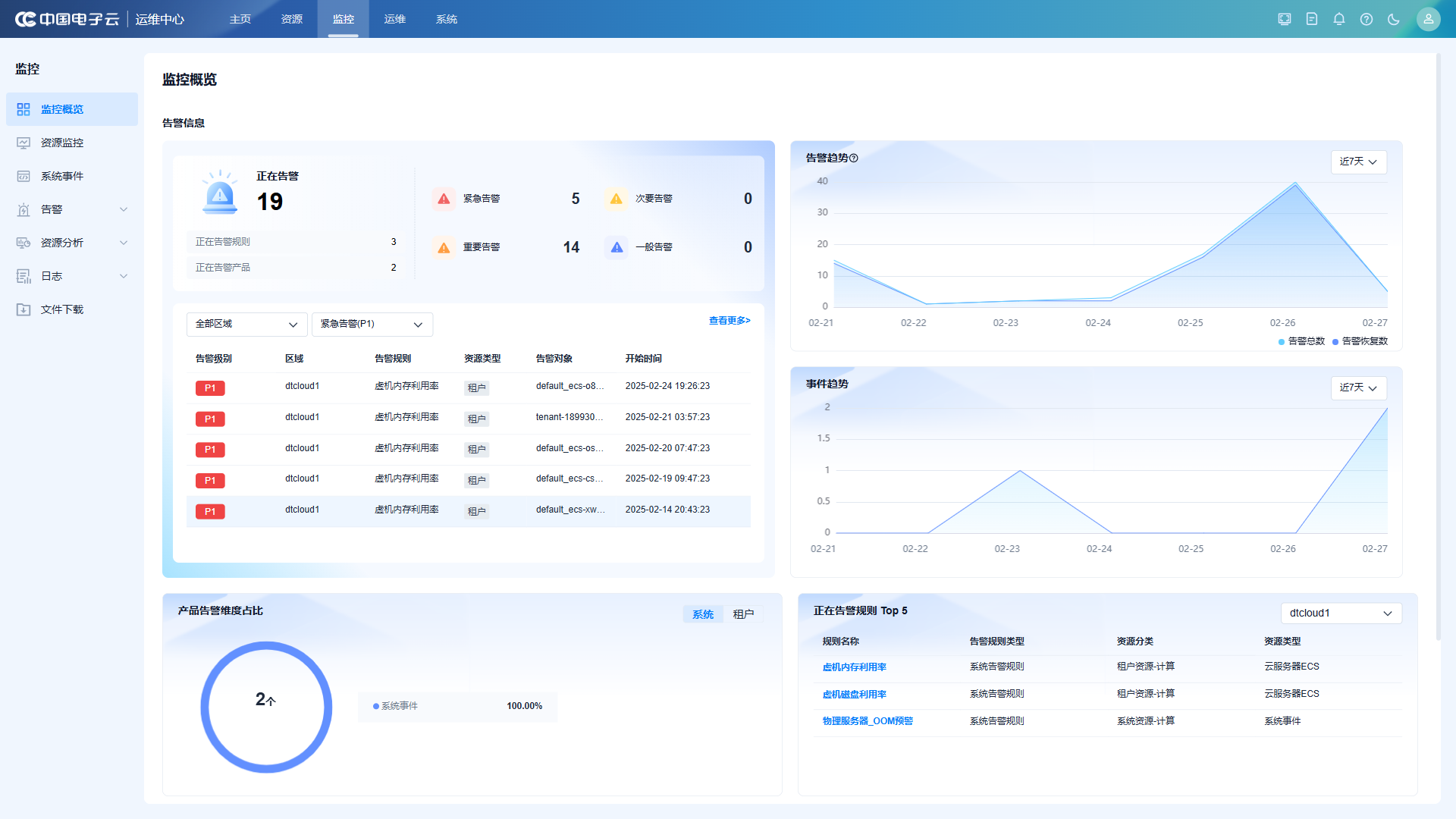Viewport: 1456px width, 819px height.
Task: Click the 告警级别 column header
Action: click(x=214, y=359)
